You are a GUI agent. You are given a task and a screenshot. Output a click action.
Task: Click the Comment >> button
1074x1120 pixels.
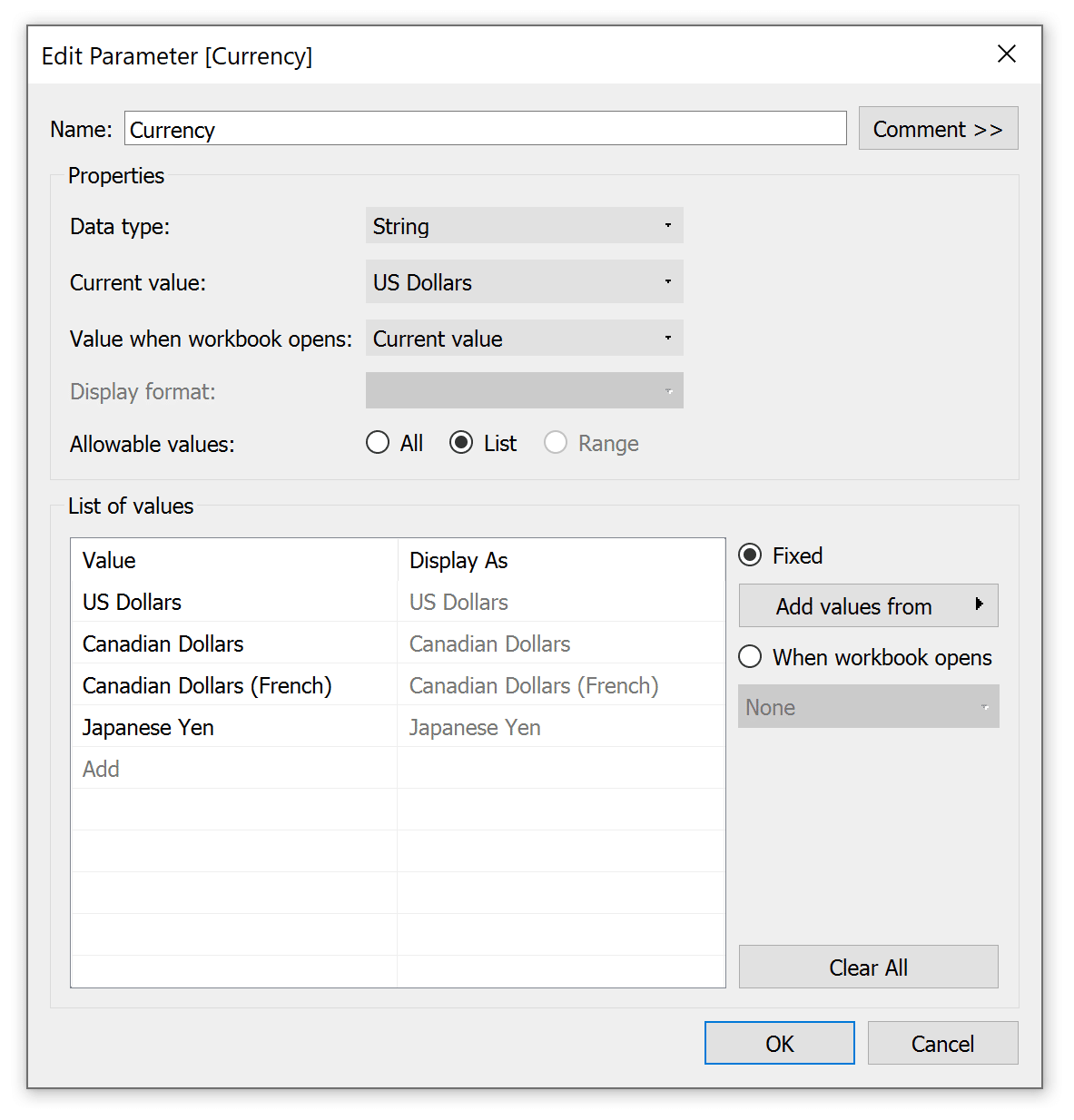point(938,129)
